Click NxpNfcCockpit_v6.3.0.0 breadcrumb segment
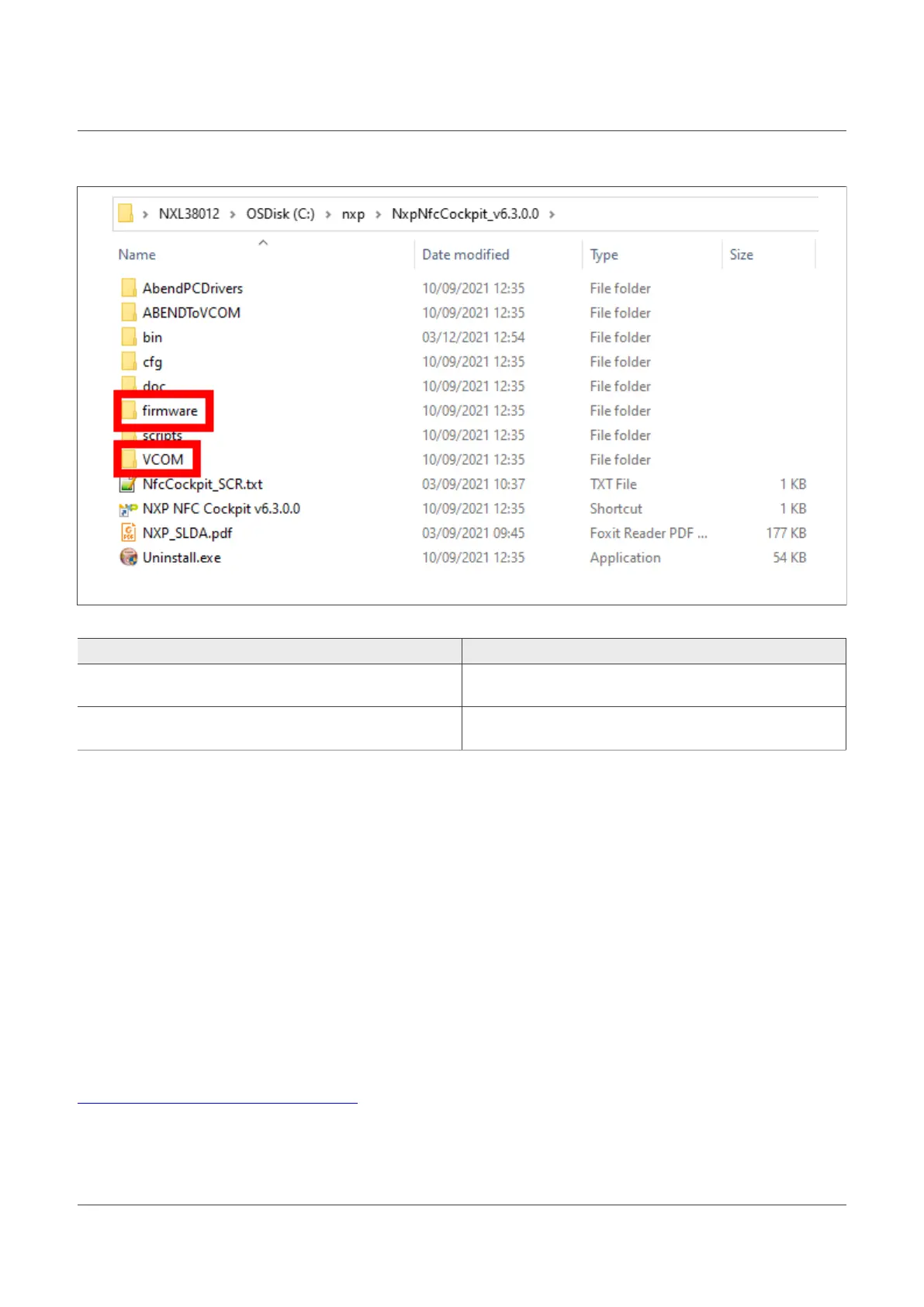This screenshot has height=1307, width=924. point(465,213)
